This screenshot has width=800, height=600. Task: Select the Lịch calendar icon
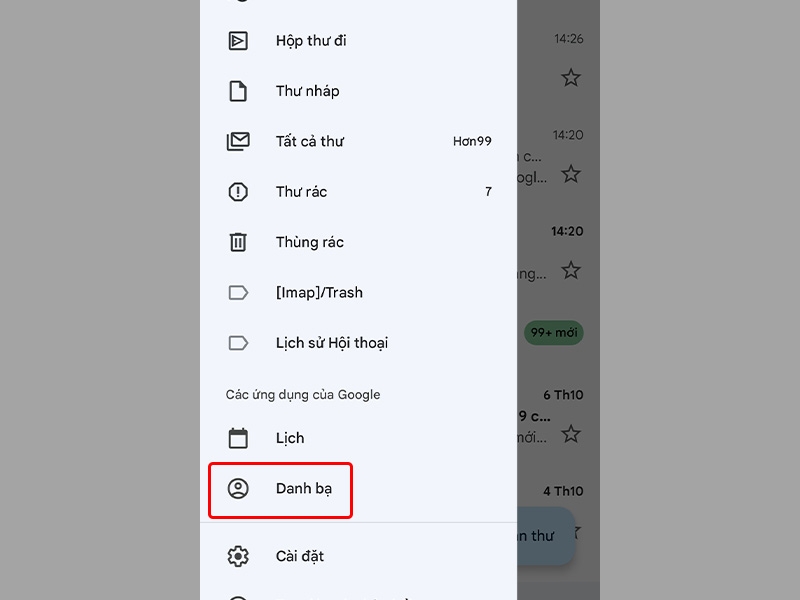(x=238, y=438)
